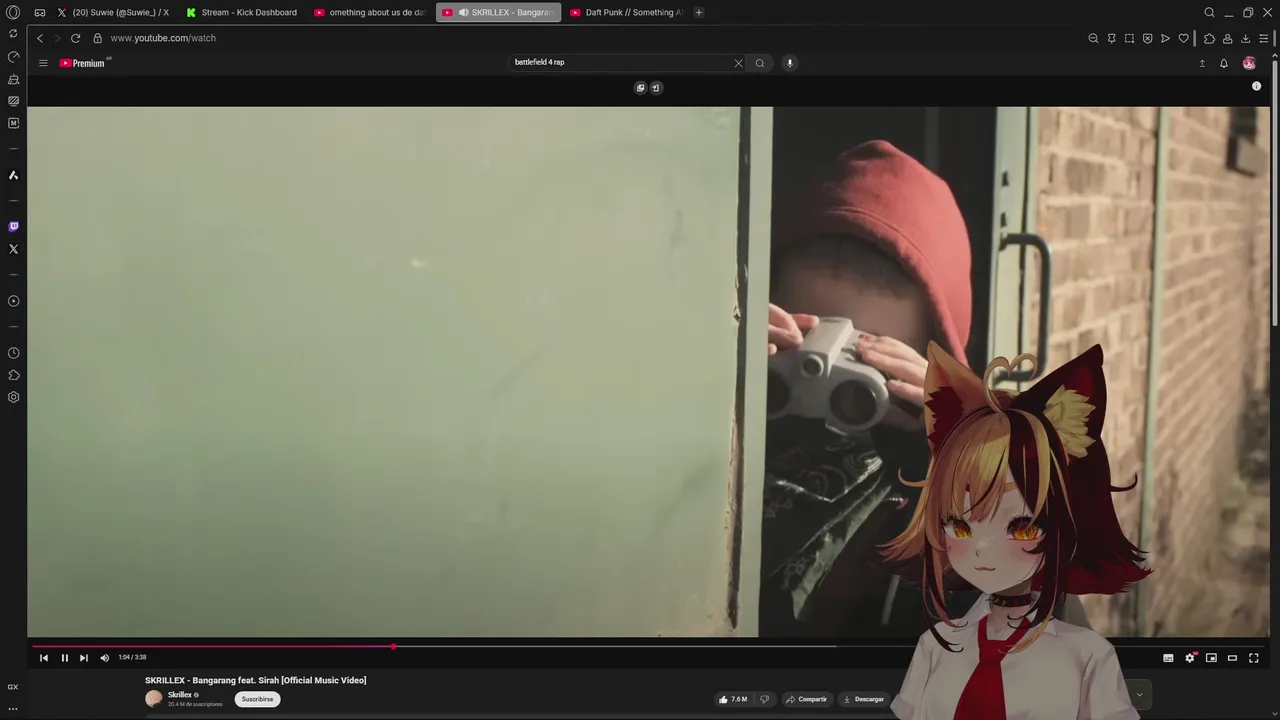Open video player settings gear
Screen dimensions: 1280x720
pos(1190,658)
